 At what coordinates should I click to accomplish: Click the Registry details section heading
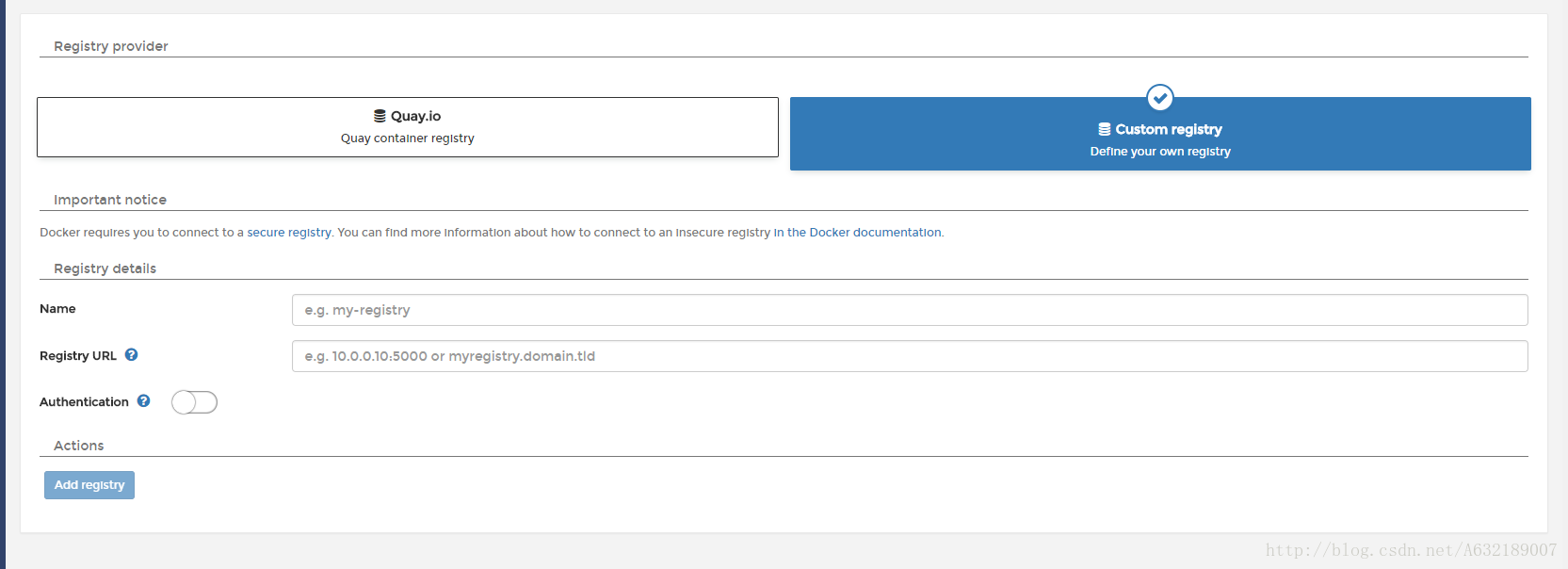[105, 268]
